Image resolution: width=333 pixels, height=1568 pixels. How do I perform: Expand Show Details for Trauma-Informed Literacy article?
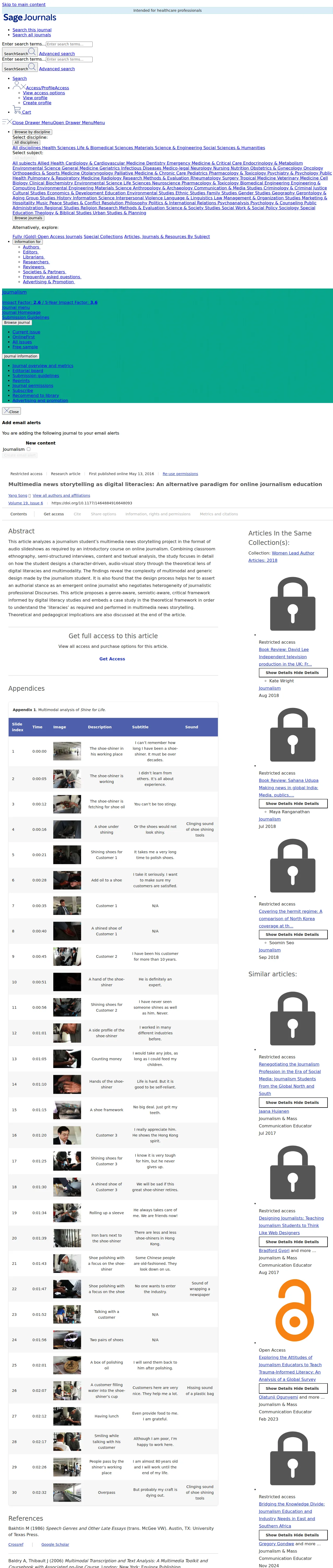(293, 1388)
